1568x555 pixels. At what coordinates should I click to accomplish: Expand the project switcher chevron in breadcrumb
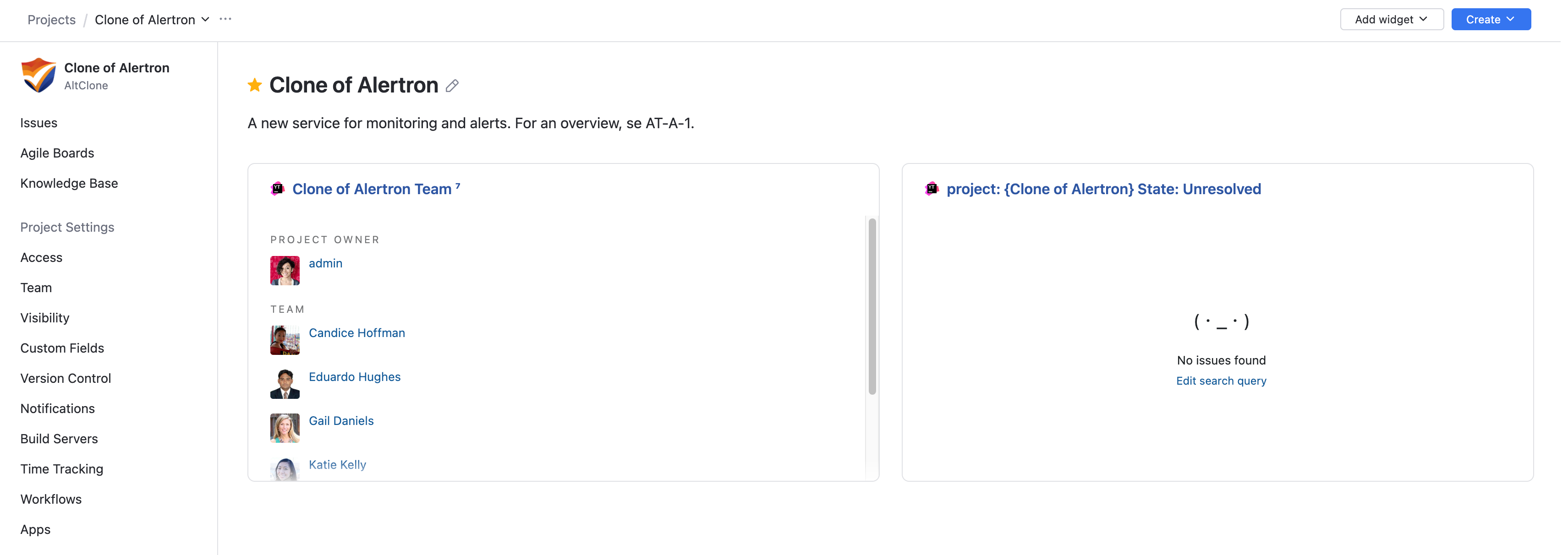[206, 19]
